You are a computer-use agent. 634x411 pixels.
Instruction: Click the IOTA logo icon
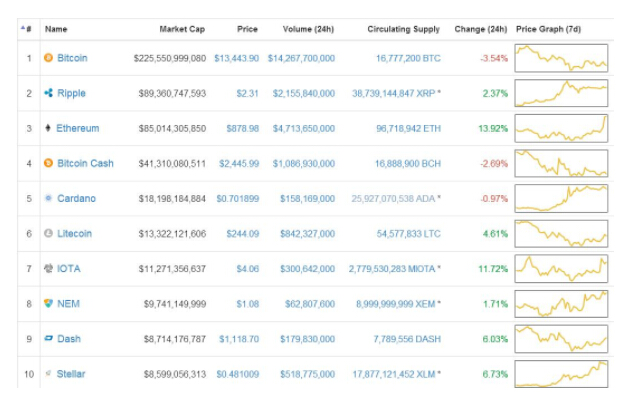tap(49, 268)
